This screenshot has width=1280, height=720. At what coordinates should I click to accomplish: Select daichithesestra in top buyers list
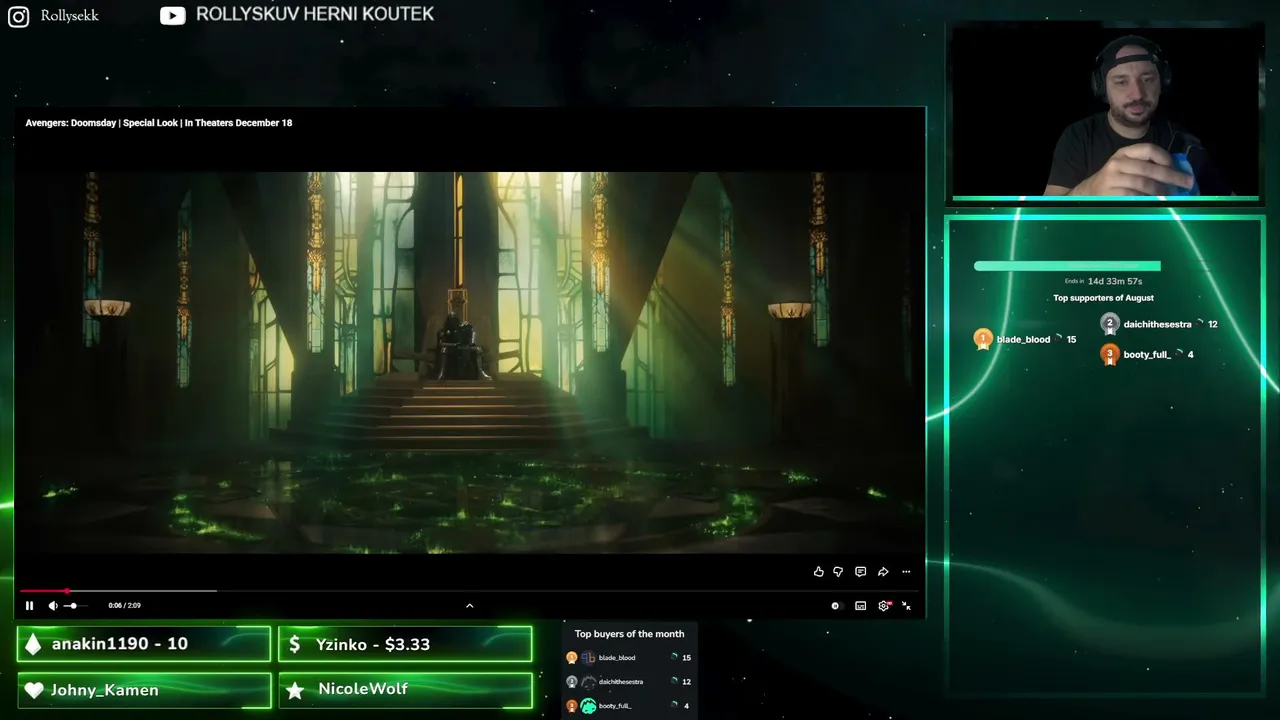[x=621, y=682]
